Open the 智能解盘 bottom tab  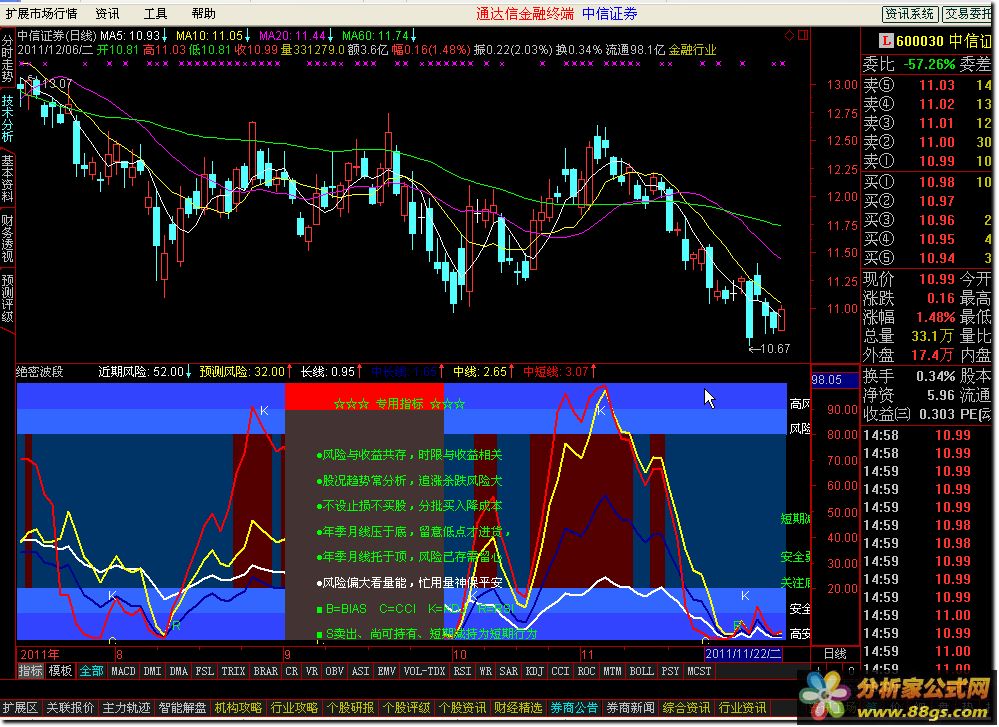pyautogui.click(x=182, y=708)
